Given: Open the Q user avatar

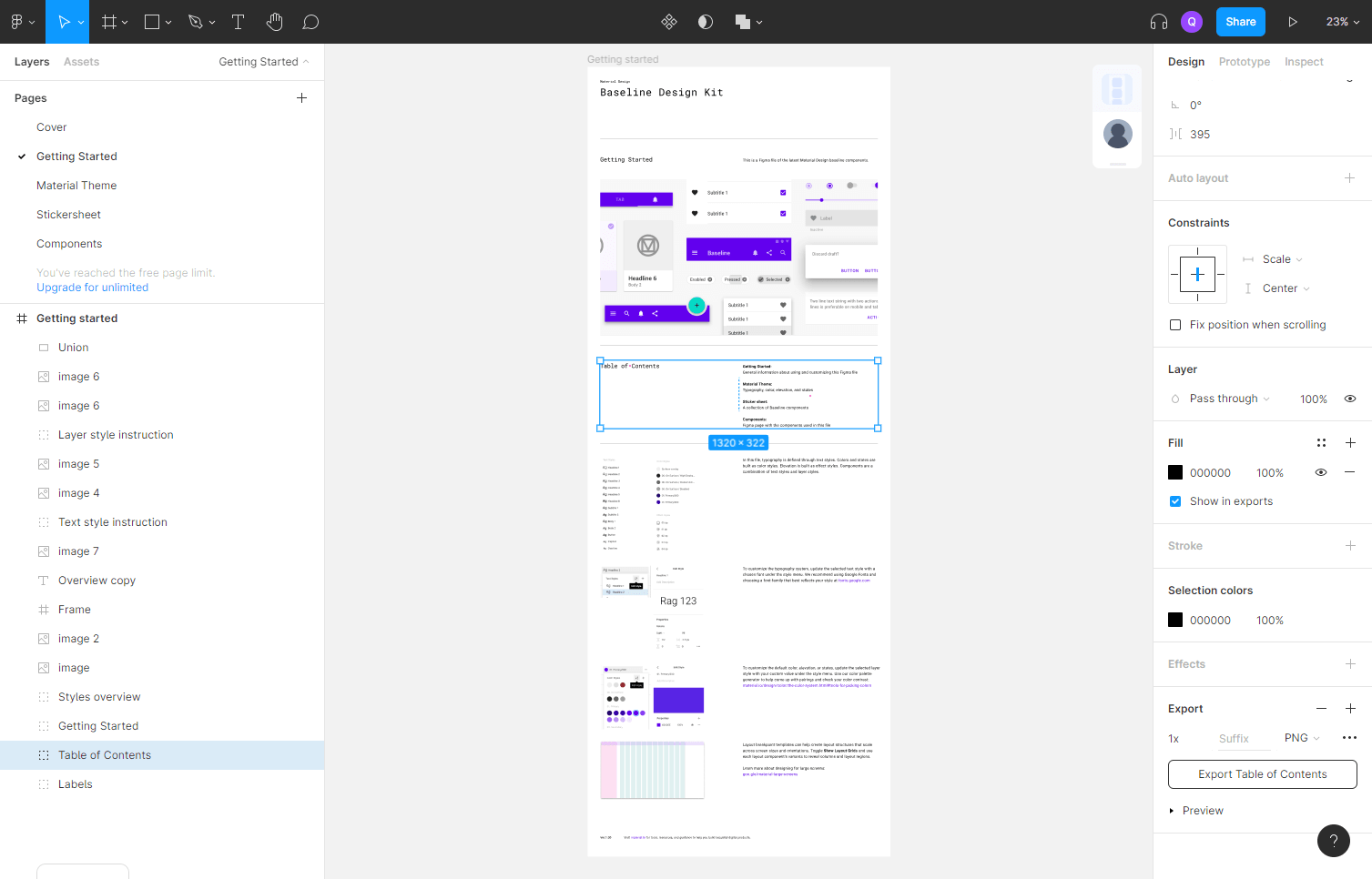Looking at the screenshot, I should click(1192, 22).
